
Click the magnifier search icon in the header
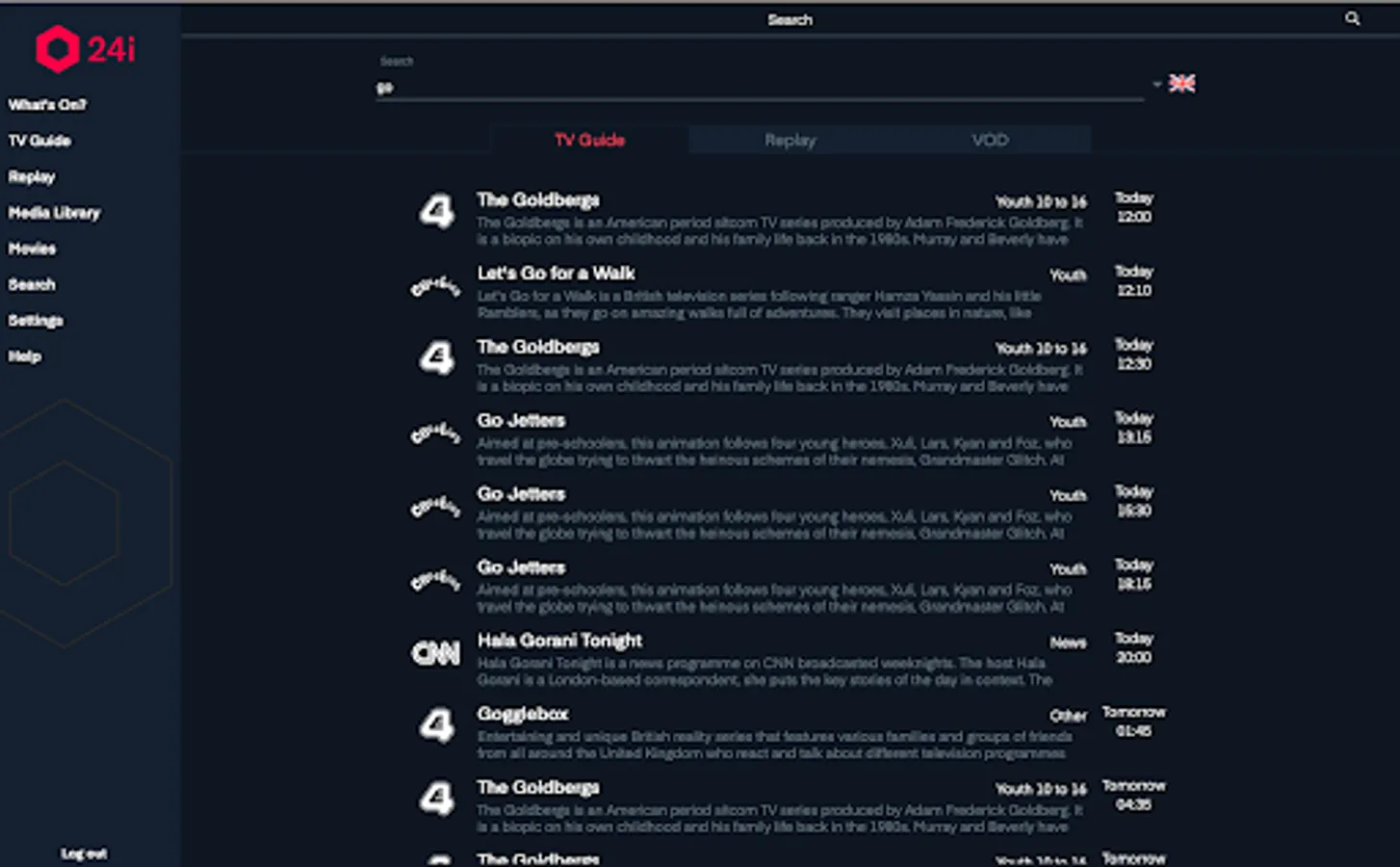[1353, 18]
